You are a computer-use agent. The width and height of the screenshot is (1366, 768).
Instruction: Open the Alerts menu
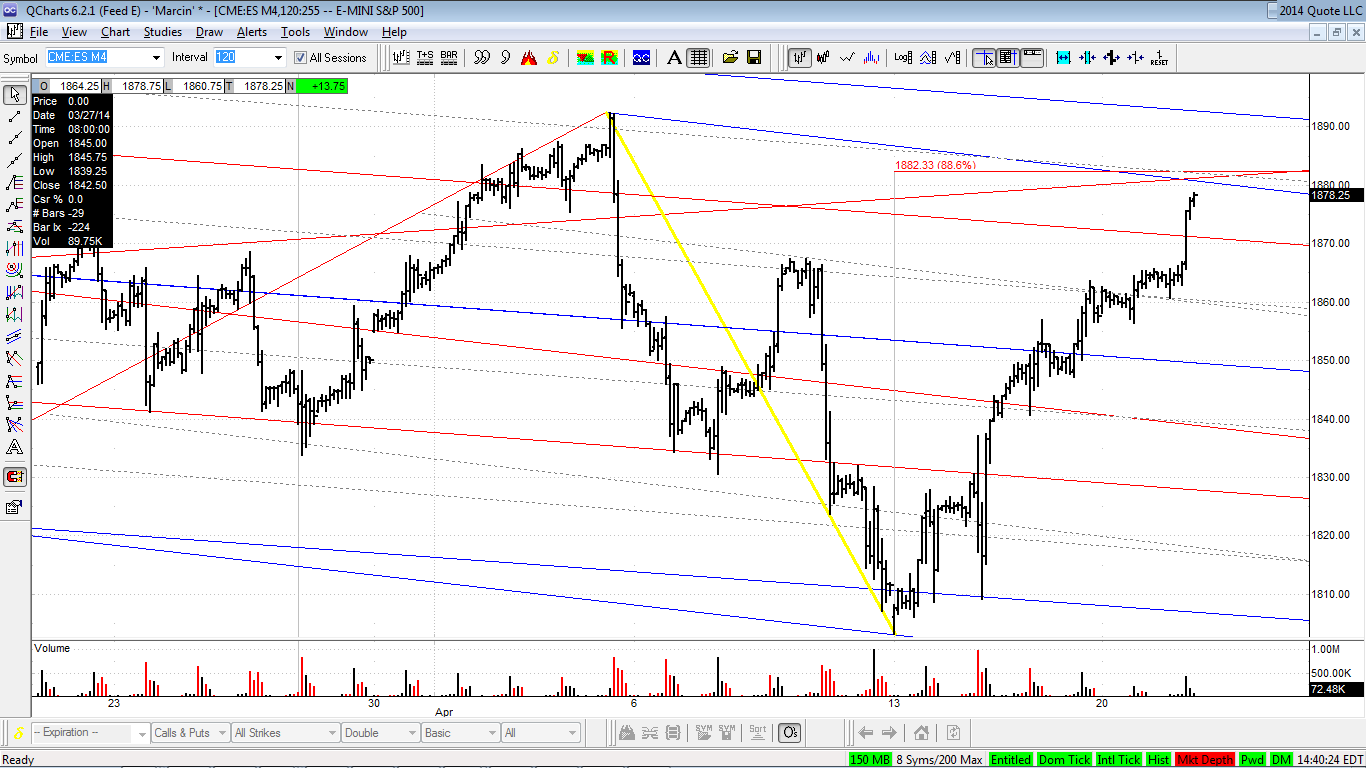click(251, 32)
